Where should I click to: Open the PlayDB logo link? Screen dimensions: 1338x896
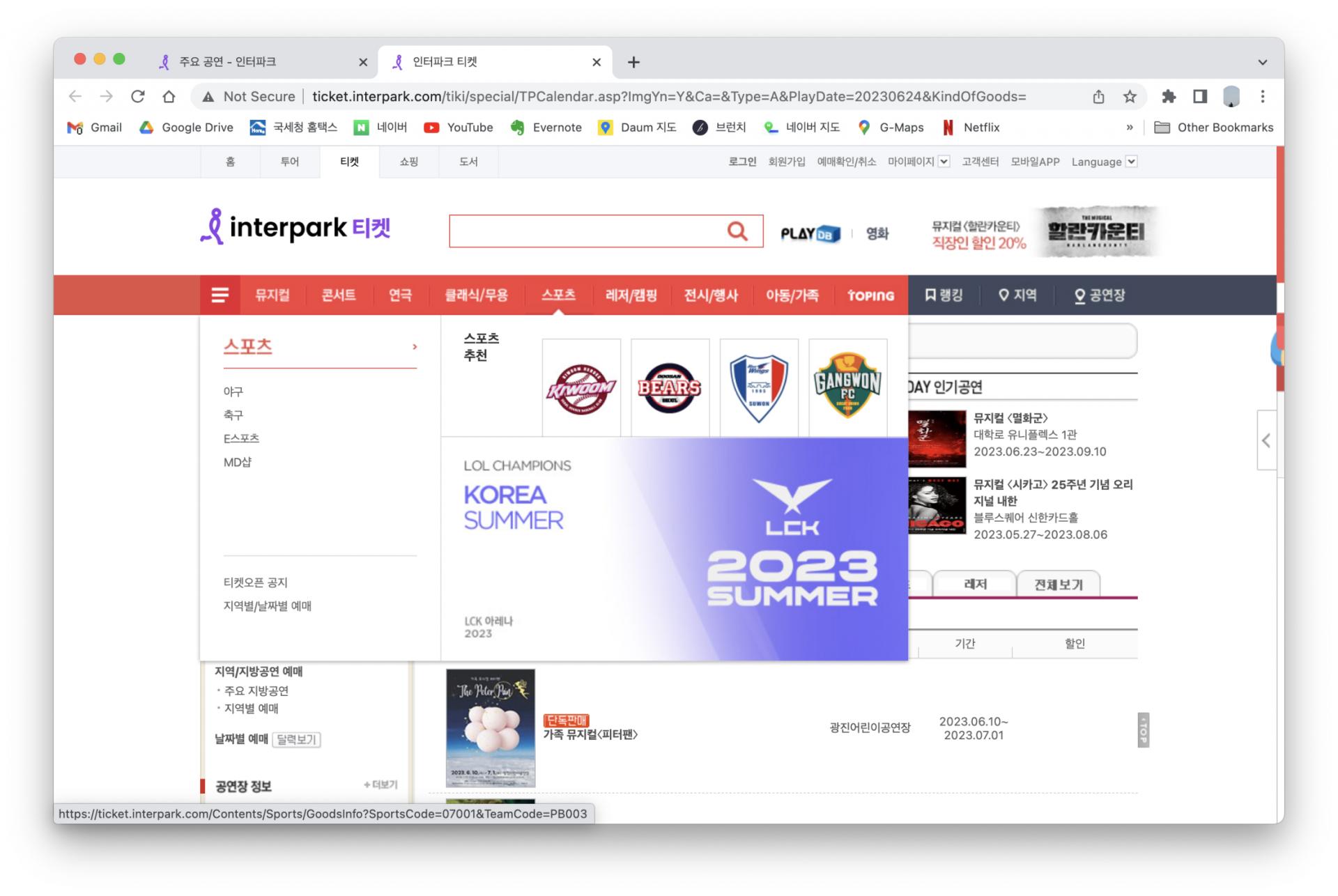pyautogui.click(x=810, y=234)
